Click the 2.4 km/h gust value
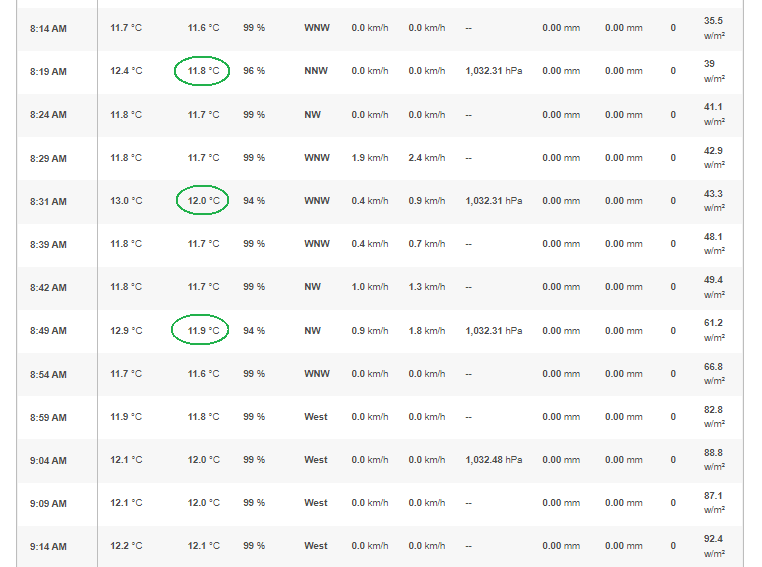Image resolution: width=762 pixels, height=567 pixels. 427,158
